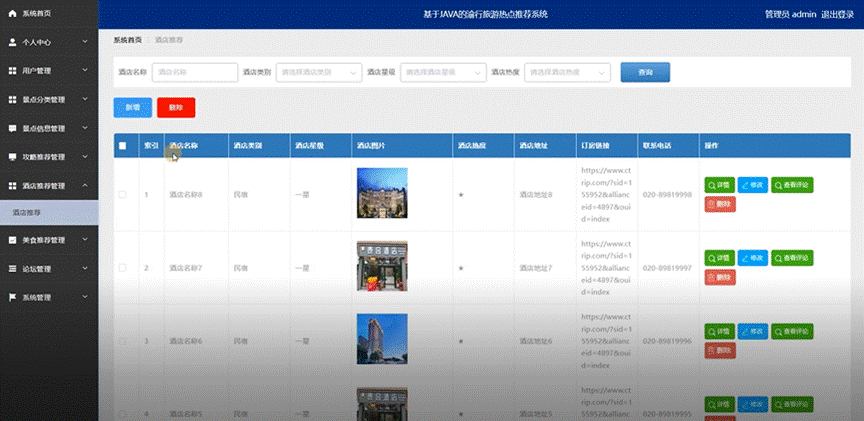Click red 删除 in 酒店名称6 row

click(720, 350)
